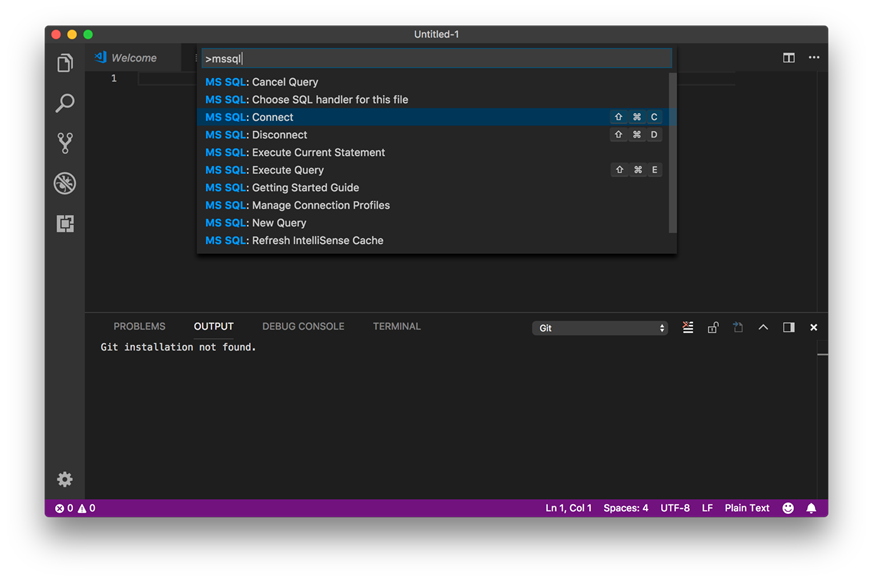
Task: Click the feedback smiley in status bar
Action: 788,508
